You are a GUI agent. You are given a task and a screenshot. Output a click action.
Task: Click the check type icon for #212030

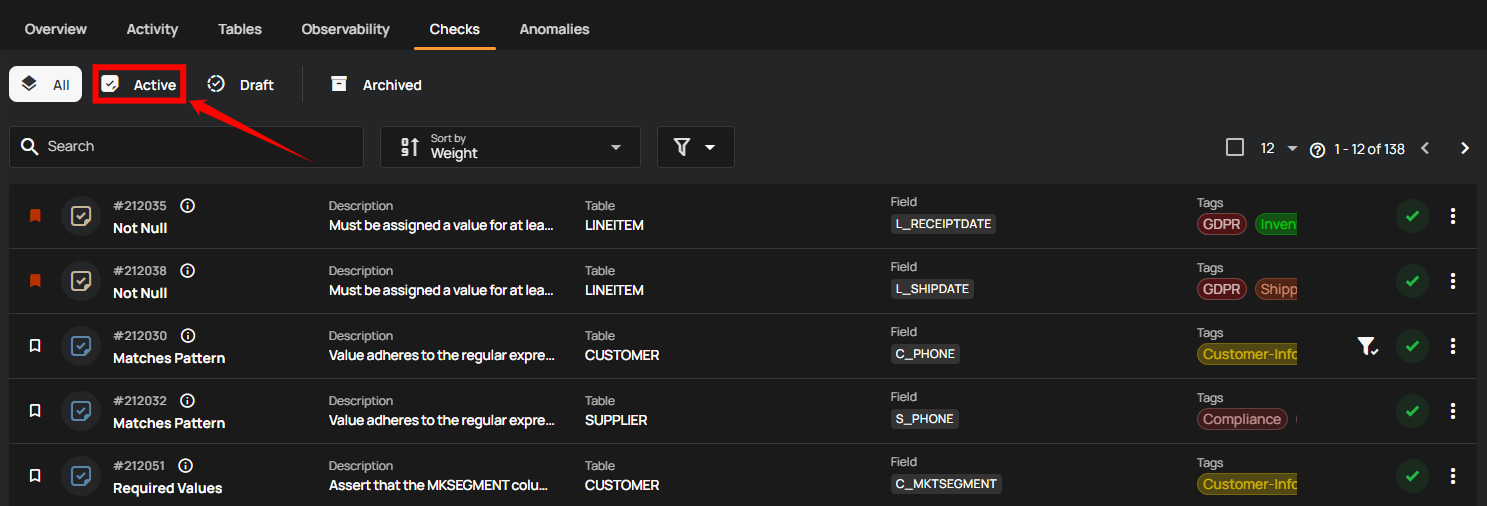[81, 345]
